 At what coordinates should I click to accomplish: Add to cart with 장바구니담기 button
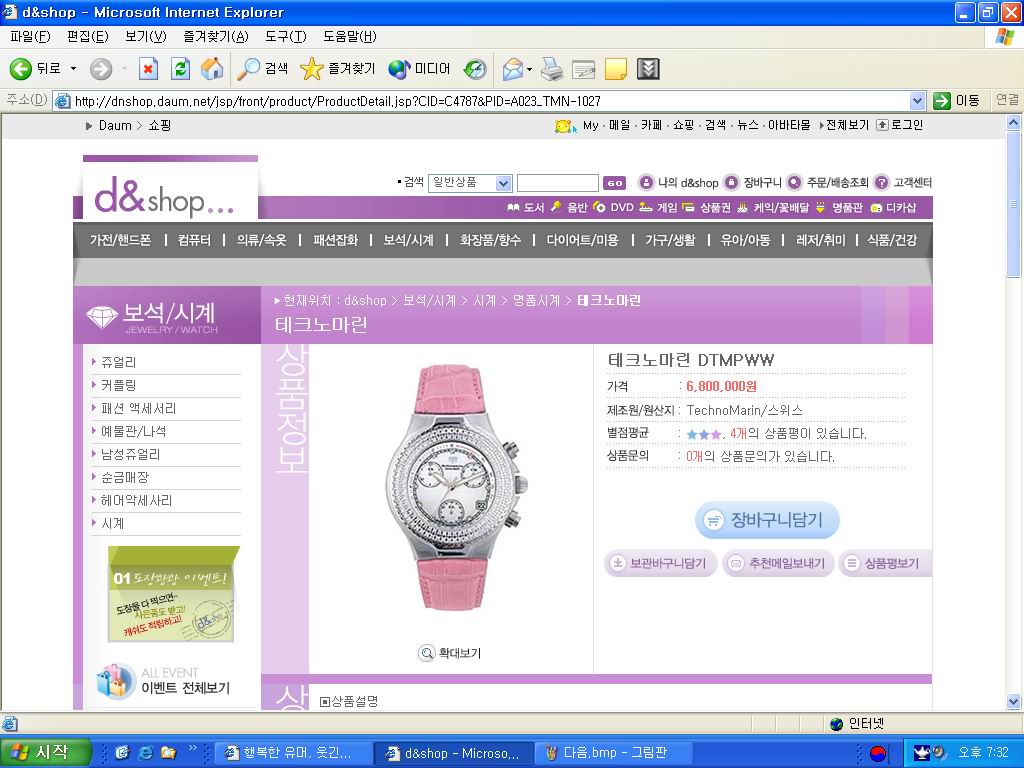click(767, 520)
